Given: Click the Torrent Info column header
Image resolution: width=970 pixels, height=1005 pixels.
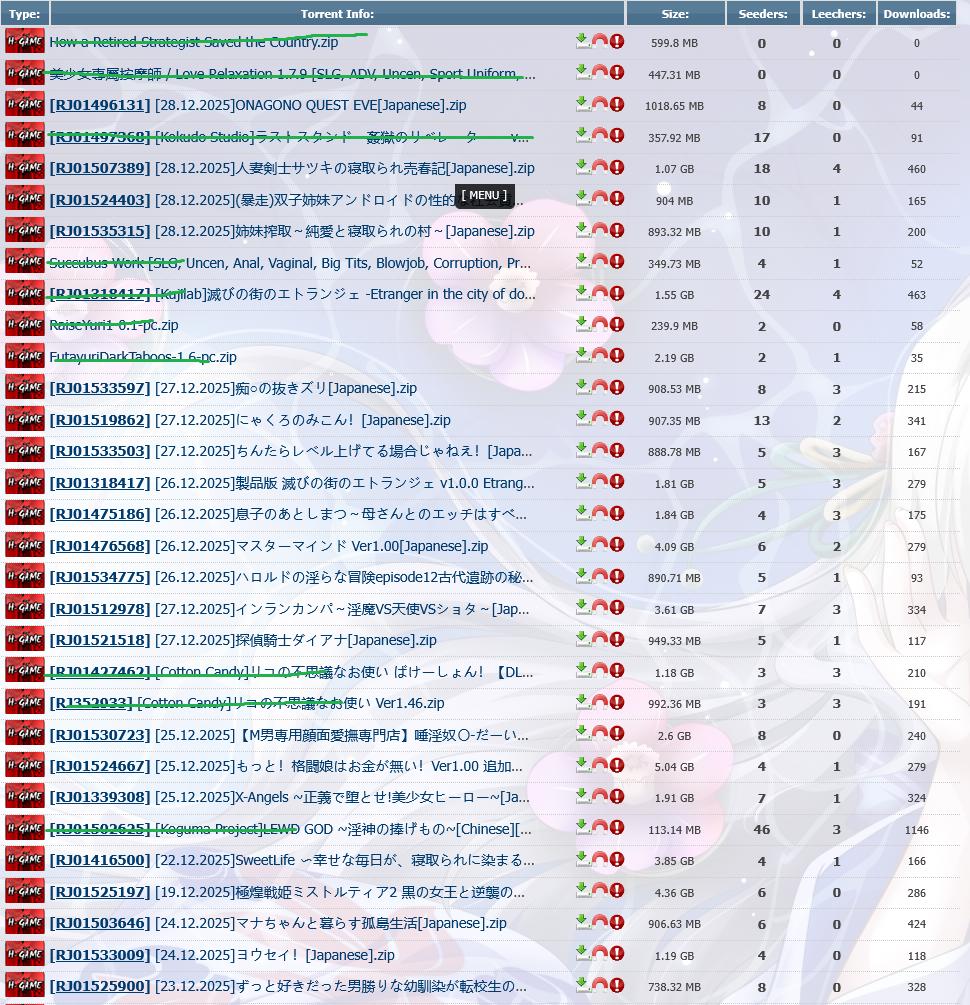Looking at the screenshot, I should (337, 14).
